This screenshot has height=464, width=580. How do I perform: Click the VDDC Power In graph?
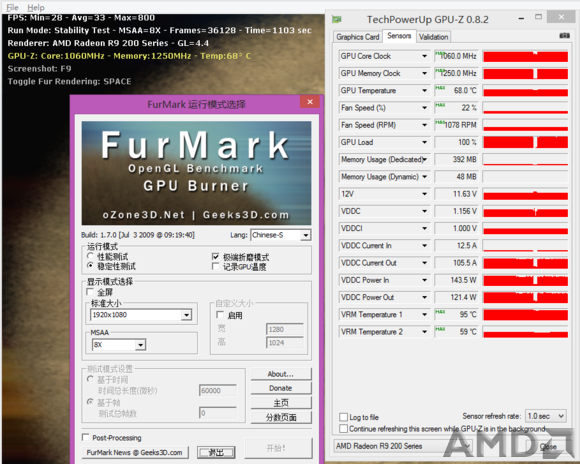pyautogui.click(x=525, y=280)
